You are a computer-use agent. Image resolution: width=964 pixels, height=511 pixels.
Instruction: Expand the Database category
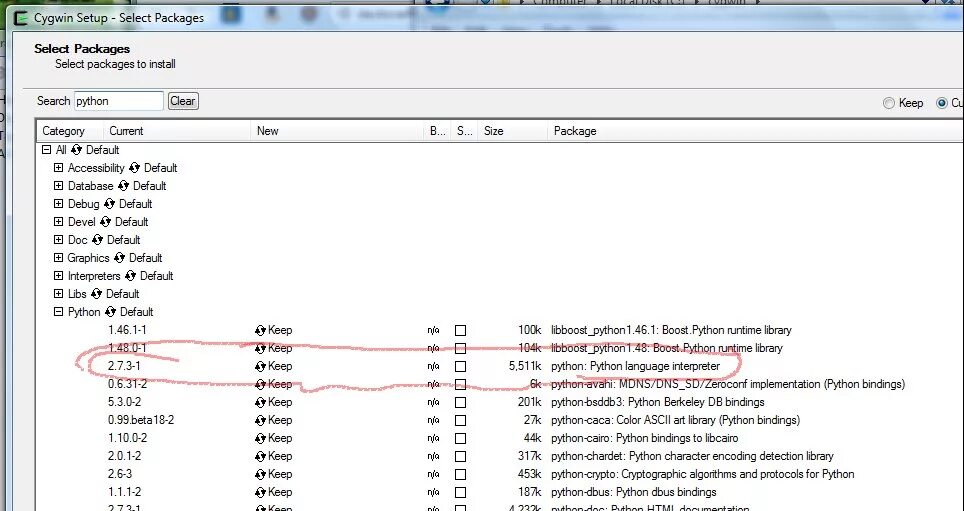(58, 185)
